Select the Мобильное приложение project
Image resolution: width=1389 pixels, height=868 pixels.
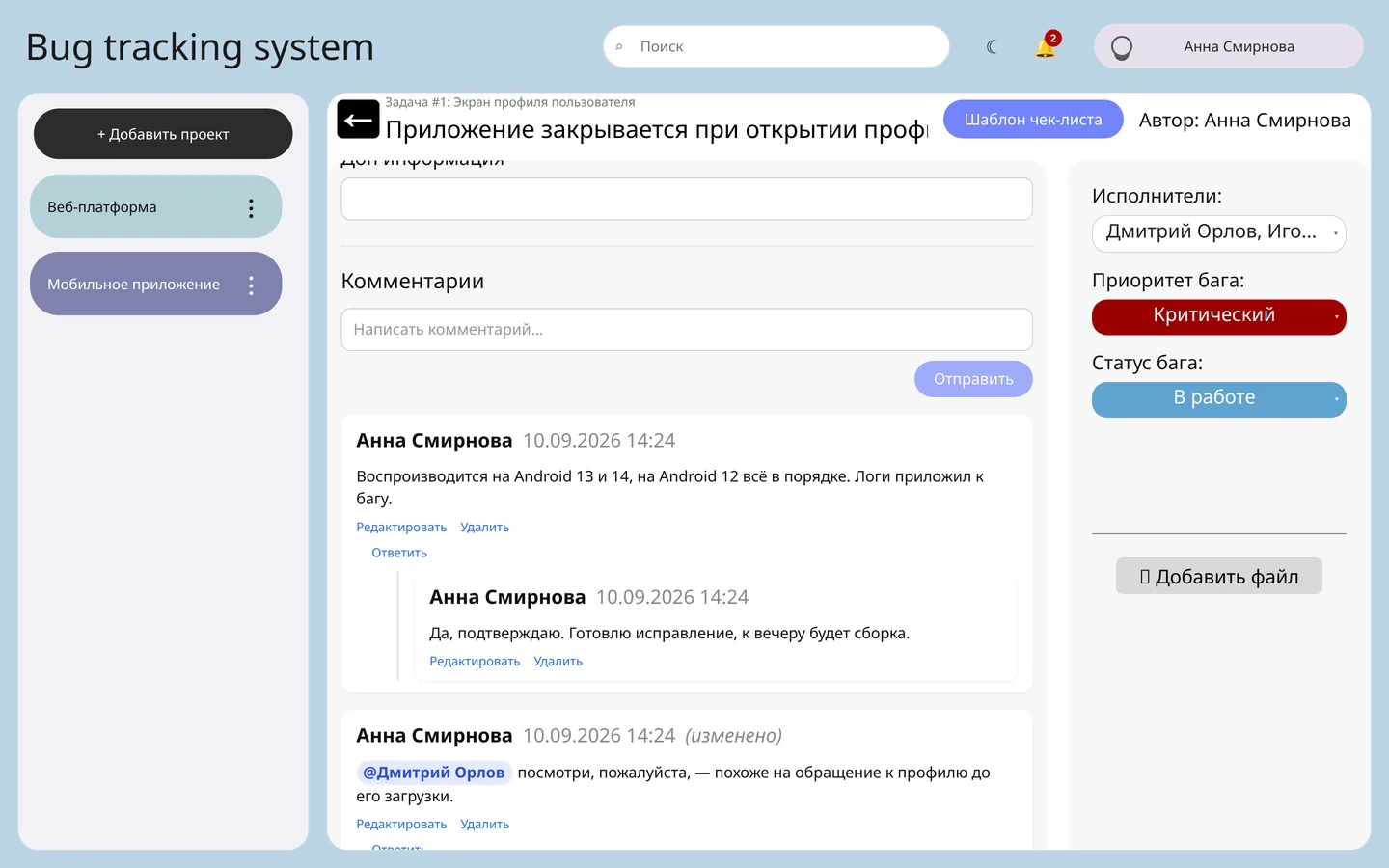155,284
